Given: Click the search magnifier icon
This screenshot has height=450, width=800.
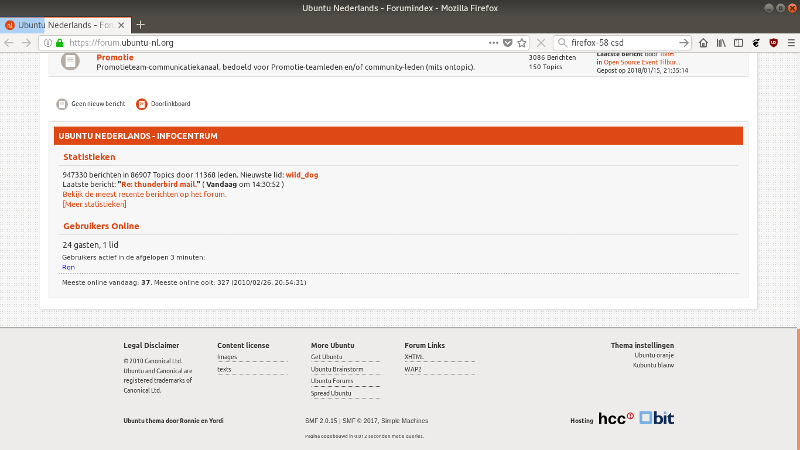Looking at the screenshot, I should [x=562, y=43].
